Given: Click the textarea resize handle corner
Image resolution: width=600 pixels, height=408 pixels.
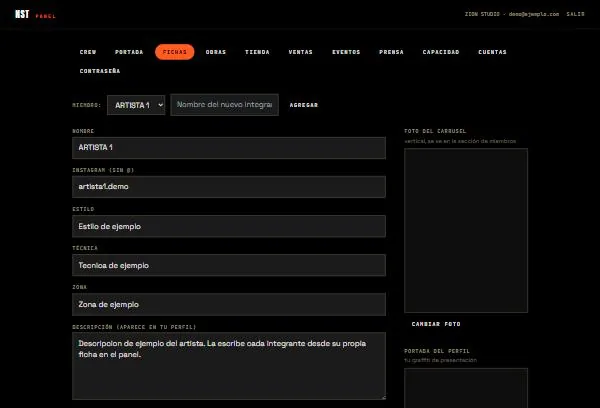Looking at the screenshot, I should coord(383,397).
